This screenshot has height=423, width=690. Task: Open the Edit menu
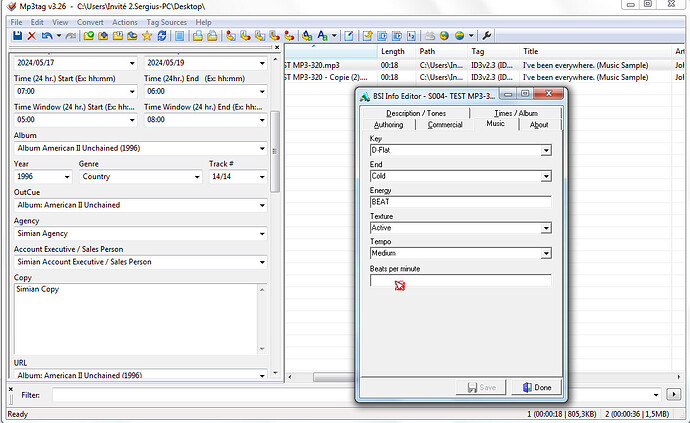pos(37,22)
